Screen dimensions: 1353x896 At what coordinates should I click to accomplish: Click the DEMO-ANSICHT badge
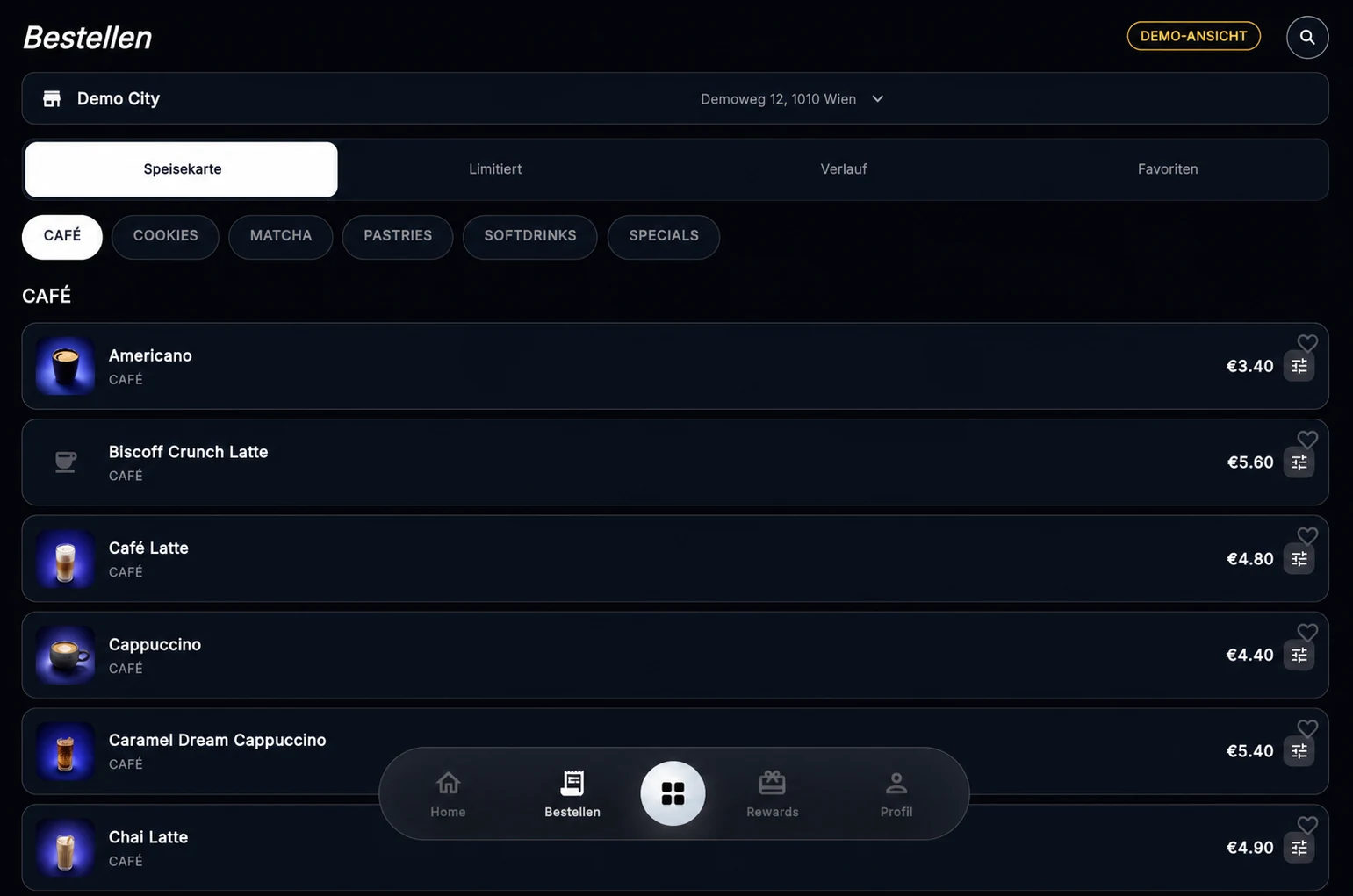click(1193, 36)
